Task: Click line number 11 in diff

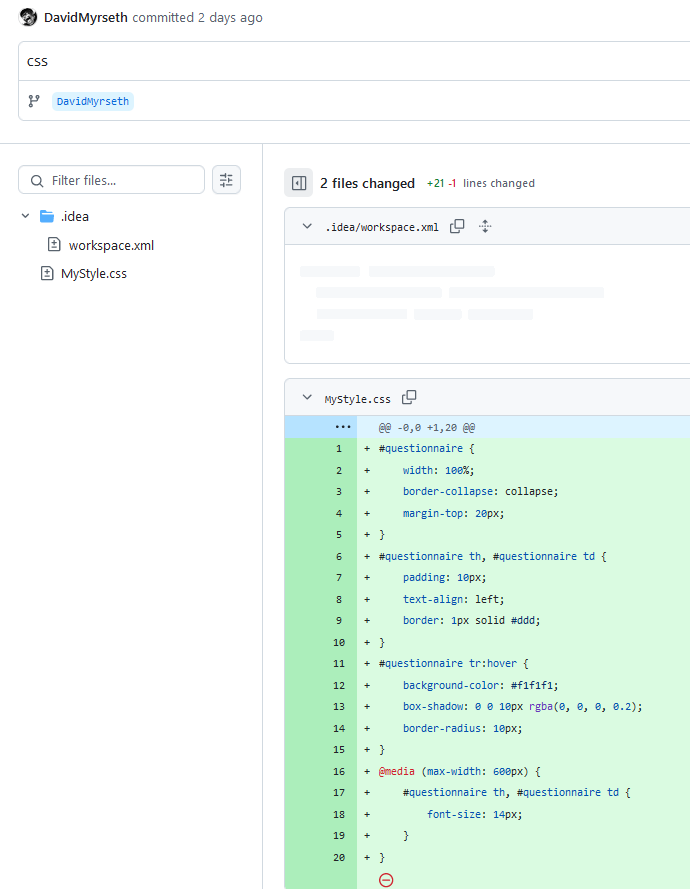Action: coord(339,663)
